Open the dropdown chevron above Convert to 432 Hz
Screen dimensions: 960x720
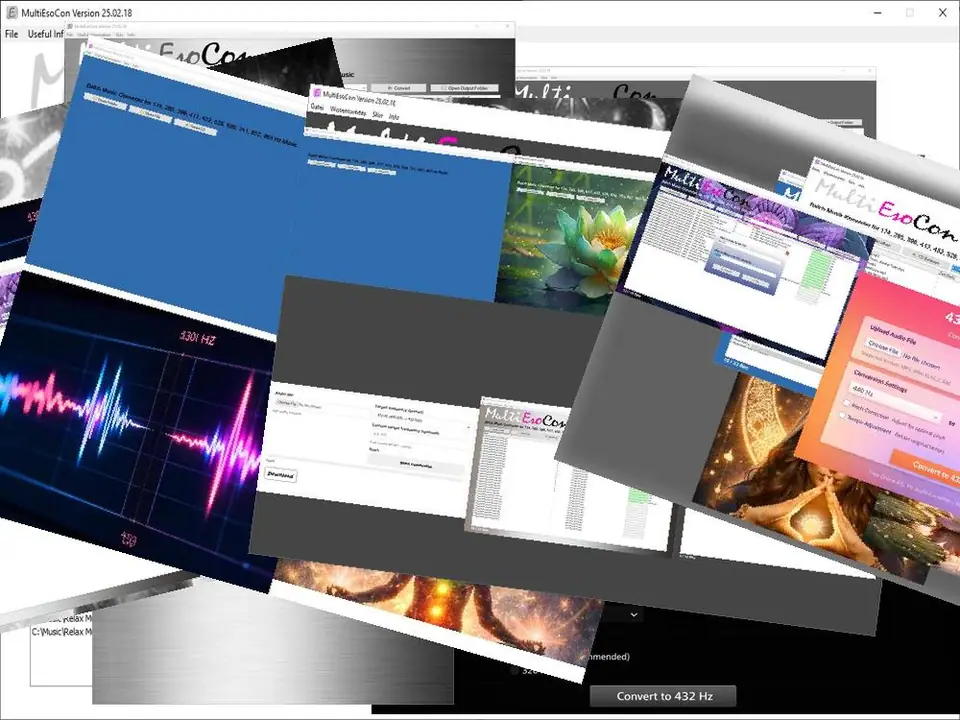tap(634, 613)
